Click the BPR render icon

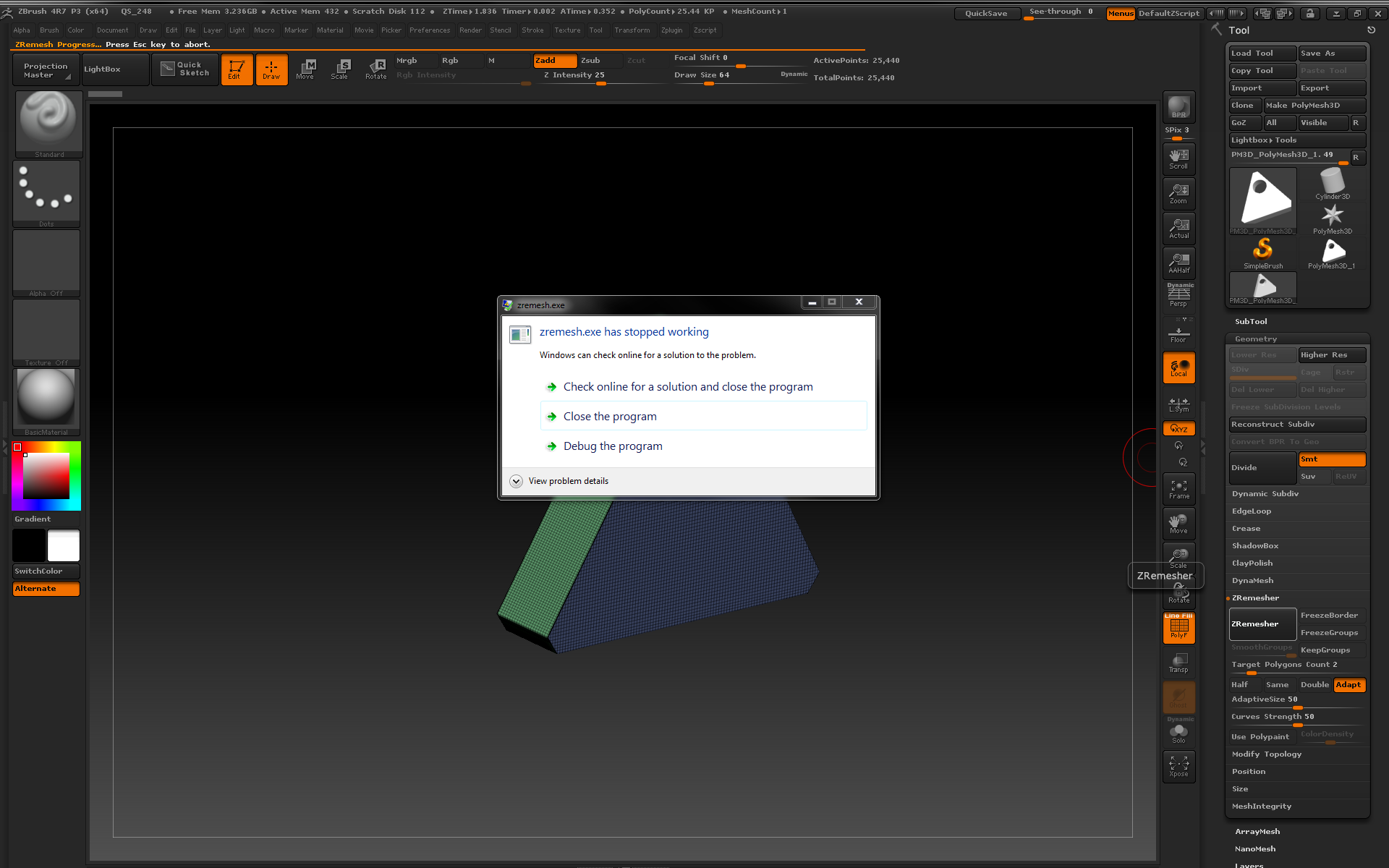pyautogui.click(x=1178, y=107)
